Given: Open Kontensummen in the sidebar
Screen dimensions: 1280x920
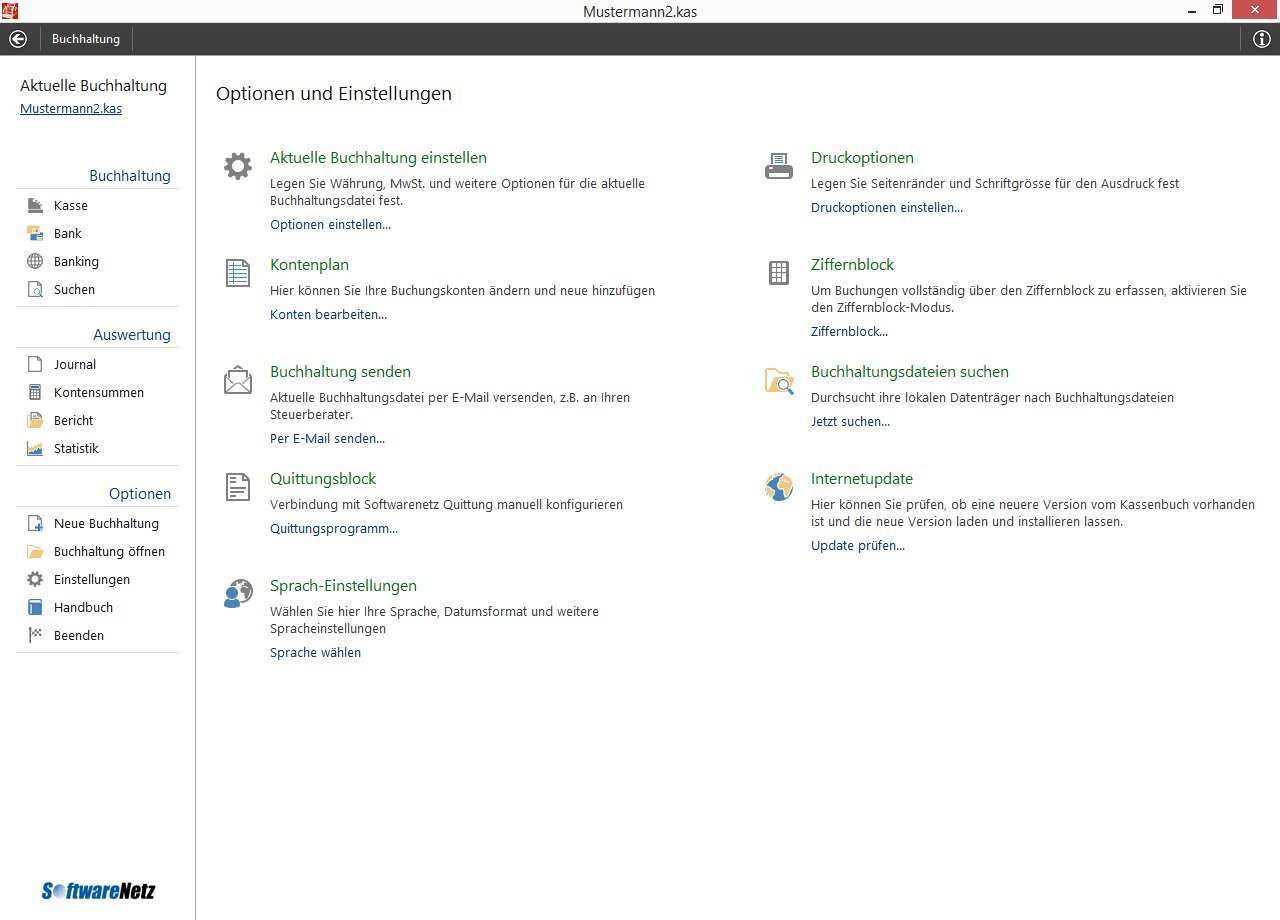Looking at the screenshot, I should (99, 392).
